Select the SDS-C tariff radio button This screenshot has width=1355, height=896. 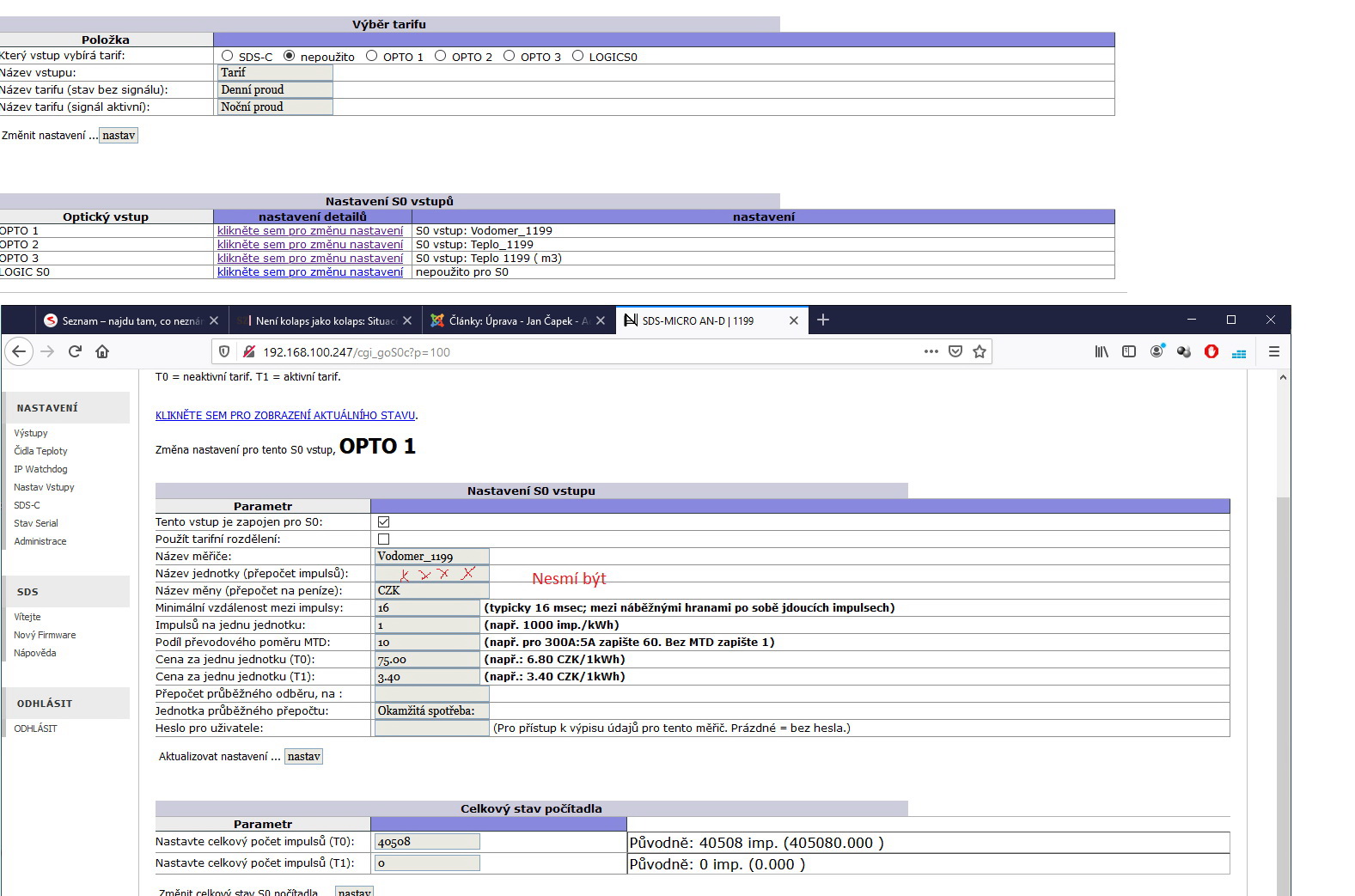228,56
